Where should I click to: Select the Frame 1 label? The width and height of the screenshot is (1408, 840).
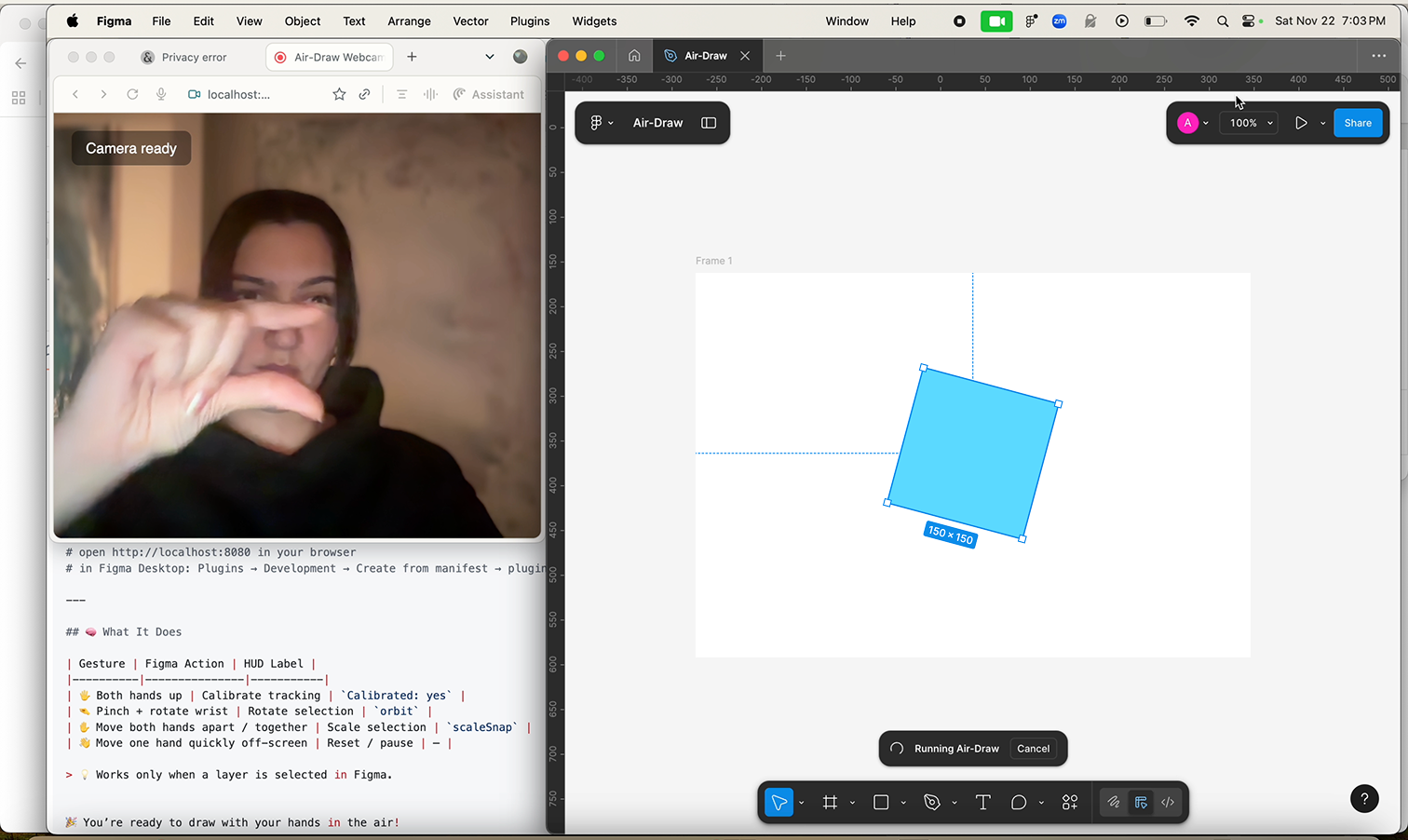pyautogui.click(x=714, y=261)
